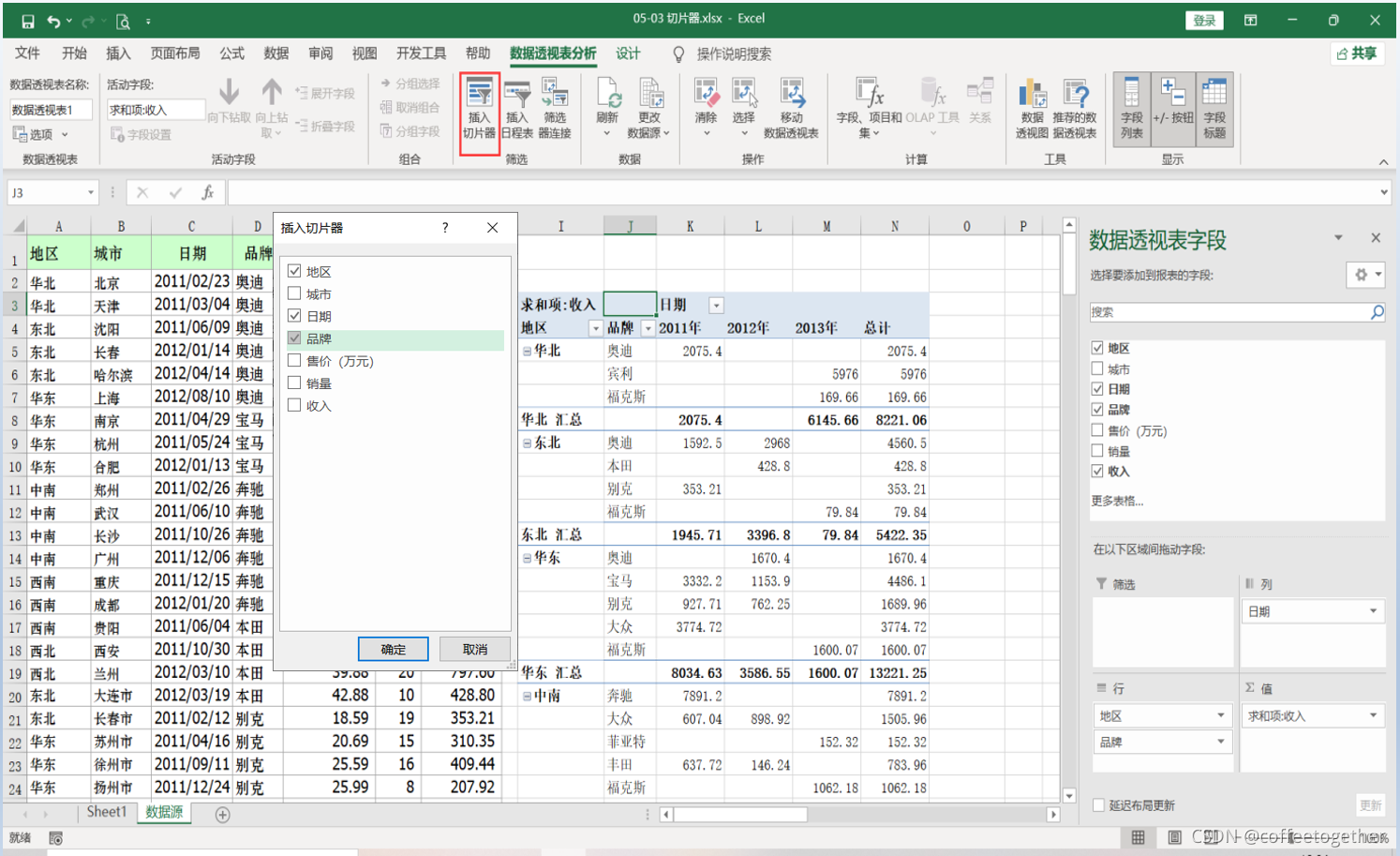Viewport: 1400px width, 856px height.
Task: Toggle the 字段标题 display icon
Action: (x=1214, y=109)
